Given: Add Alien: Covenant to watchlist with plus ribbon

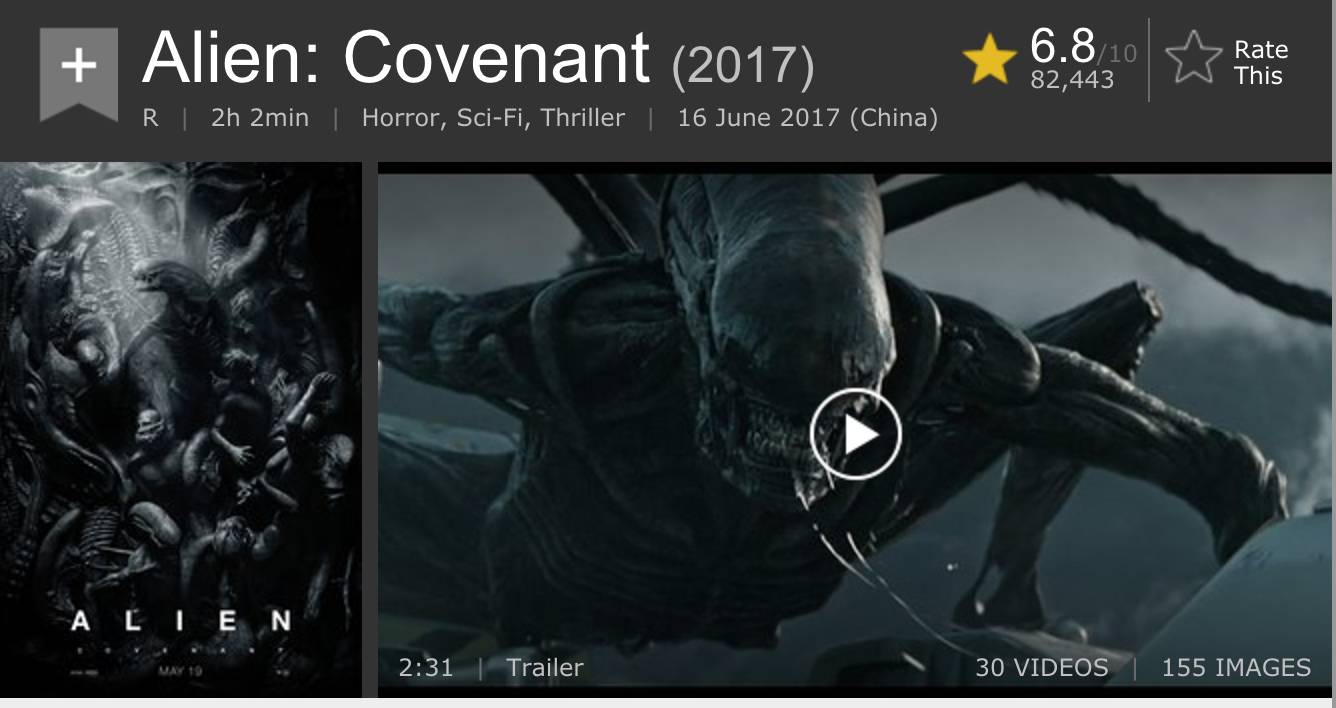Looking at the screenshot, I should click(78, 73).
